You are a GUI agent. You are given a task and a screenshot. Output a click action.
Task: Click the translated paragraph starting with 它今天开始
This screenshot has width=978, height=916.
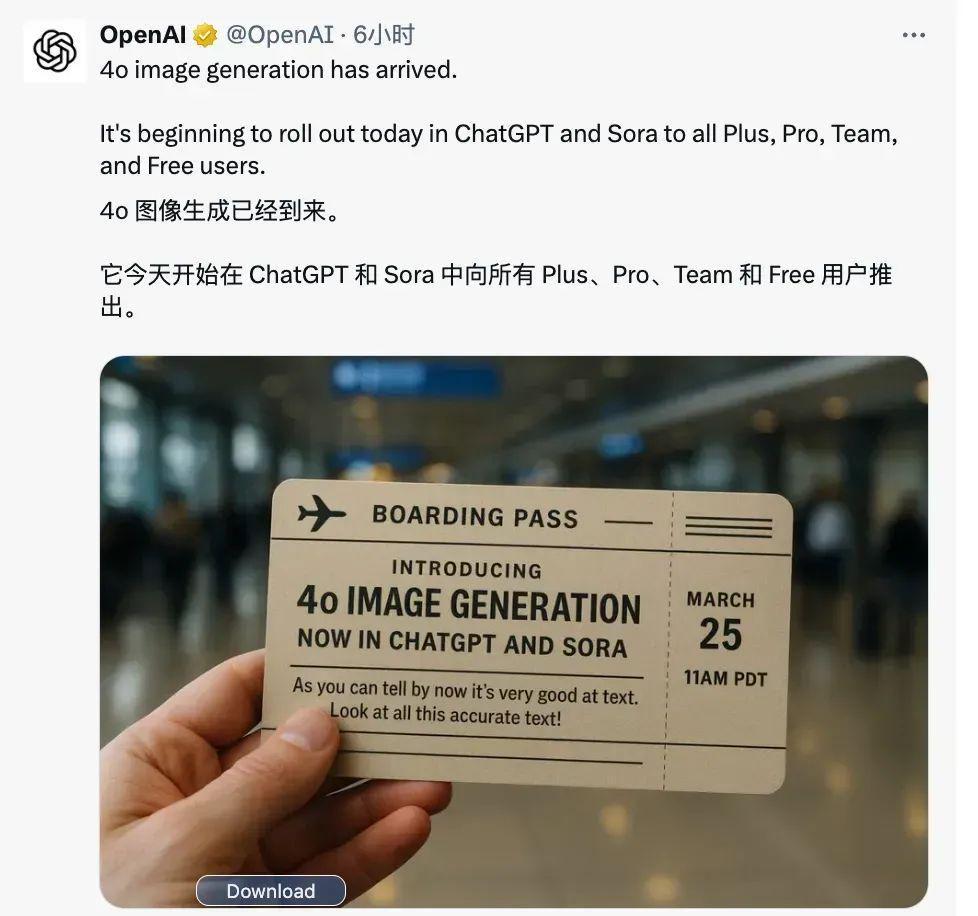[x=496, y=288]
